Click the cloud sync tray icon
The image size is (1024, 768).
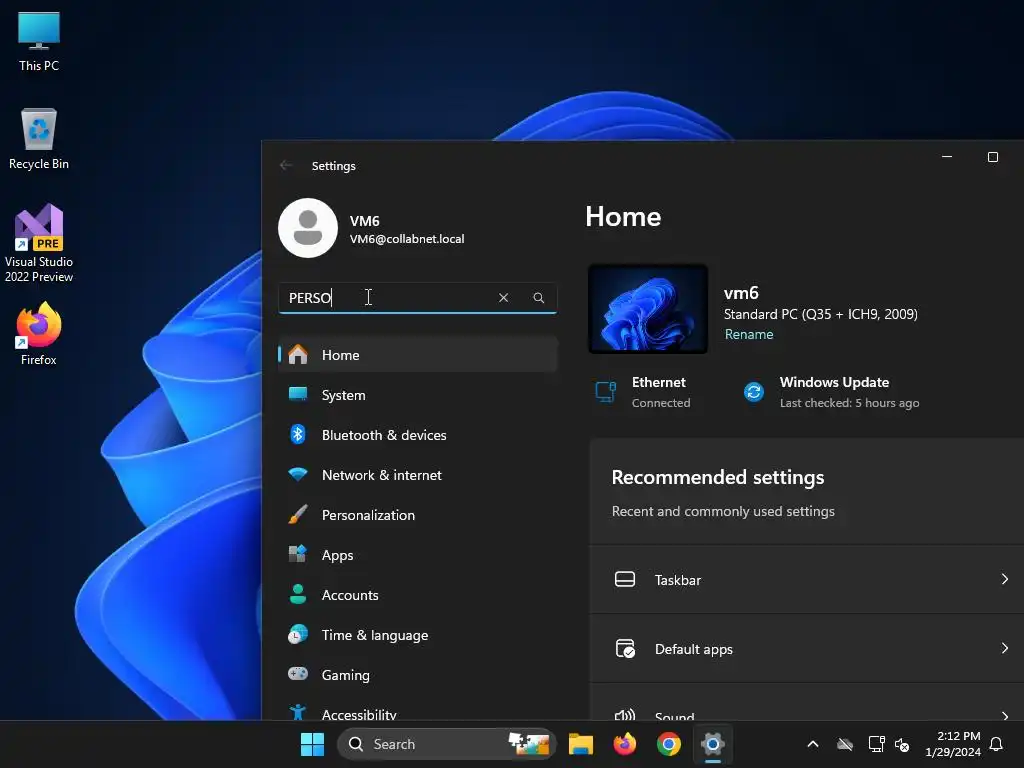(845, 744)
